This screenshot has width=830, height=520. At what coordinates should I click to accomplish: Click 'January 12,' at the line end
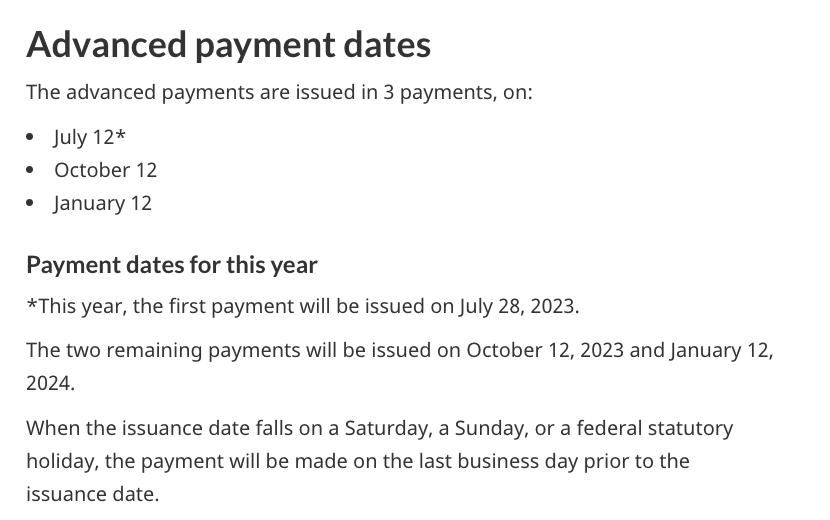721,351
